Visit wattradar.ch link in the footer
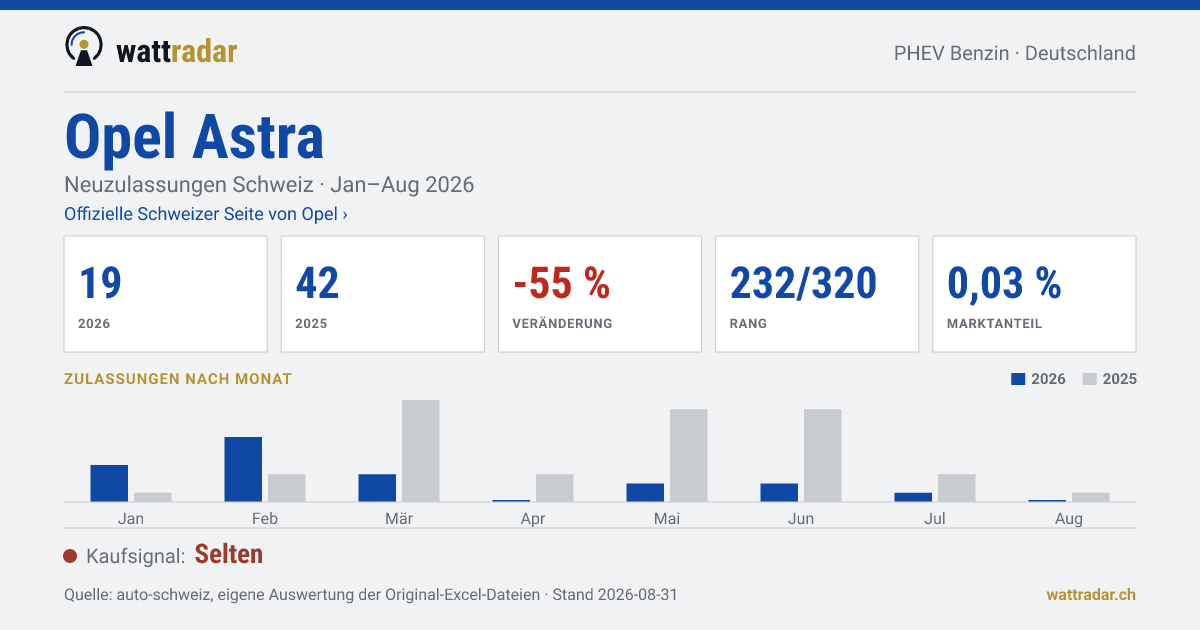This screenshot has width=1200, height=630. 1091,594
